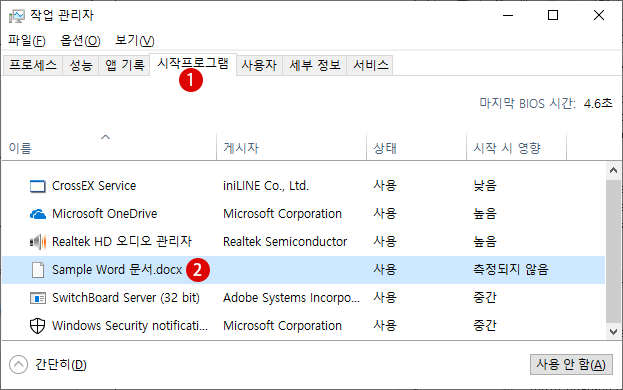Click Microsoft Corporation in Windows Security row
The width and height of the screenshot is (623, 390).
[282, 326]
